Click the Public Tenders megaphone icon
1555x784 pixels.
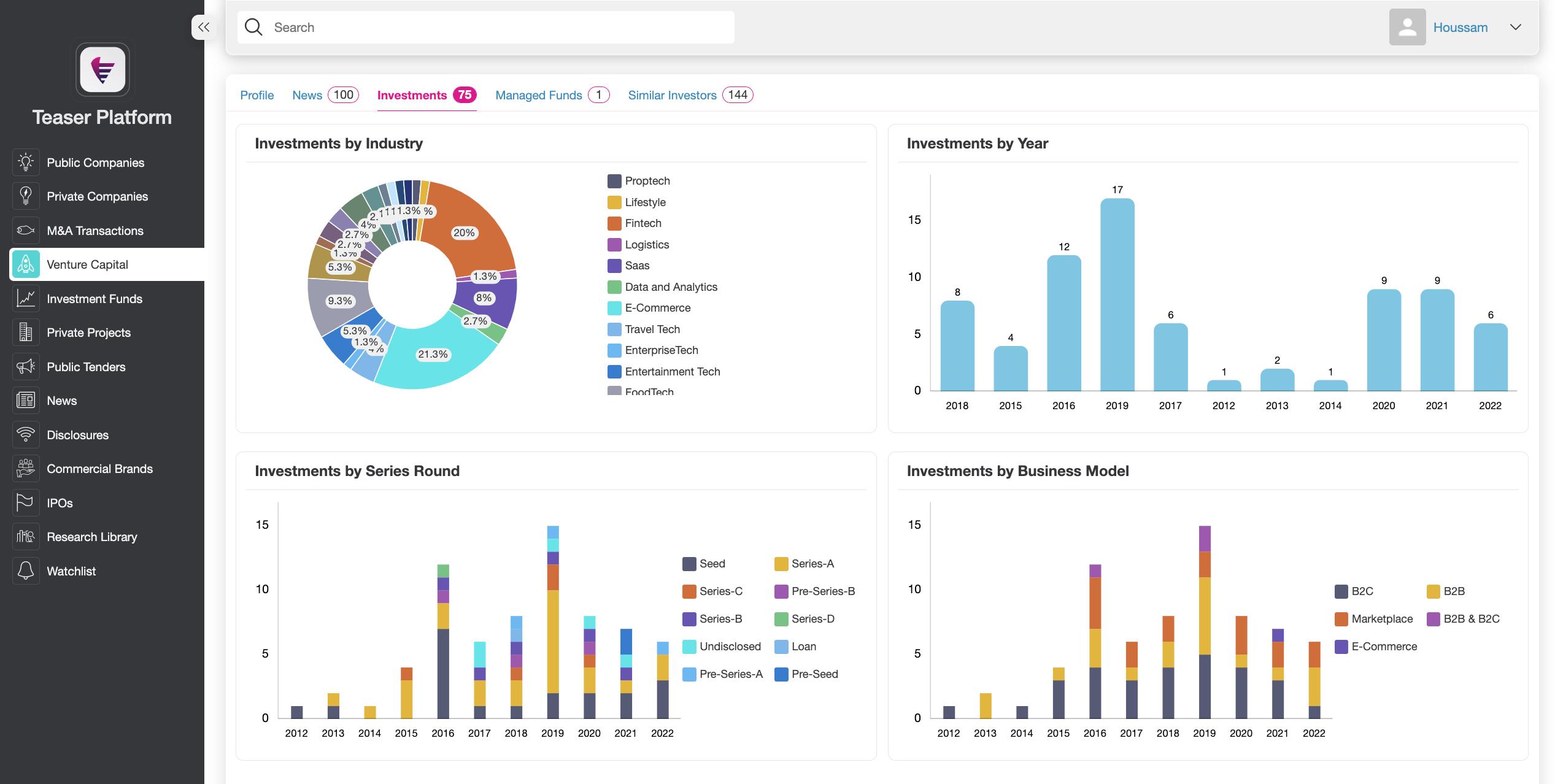pos(26,367)
